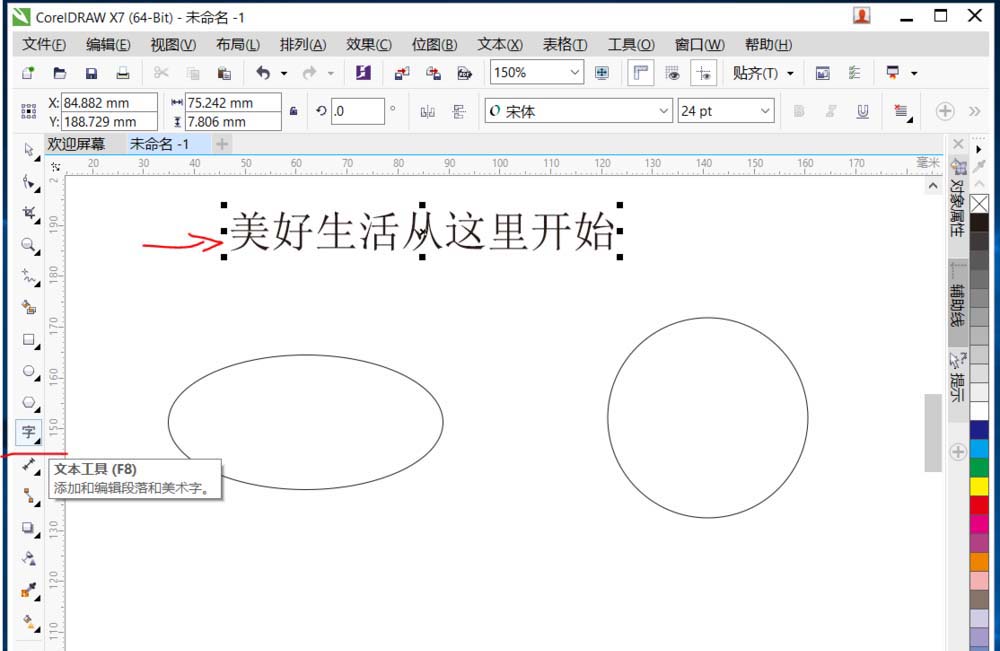Open the zoom level 150% dropdown
Image resolution: width=1000 pixels, height=651 pixels.
pos(576,72)
